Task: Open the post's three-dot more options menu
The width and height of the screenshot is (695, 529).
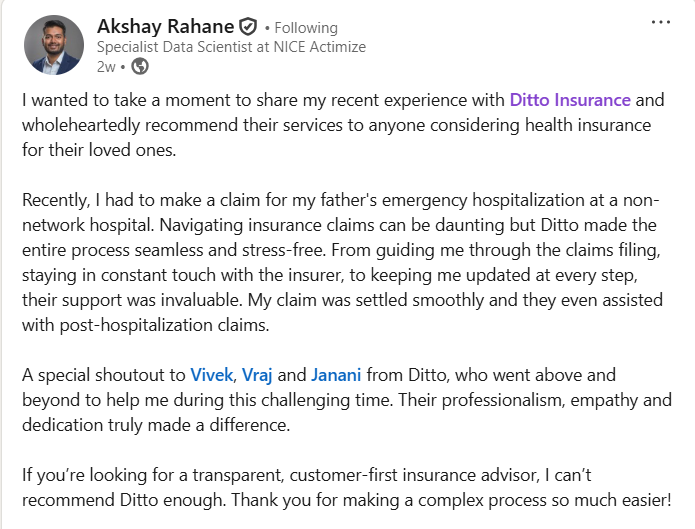Action: tap(661, 21)
